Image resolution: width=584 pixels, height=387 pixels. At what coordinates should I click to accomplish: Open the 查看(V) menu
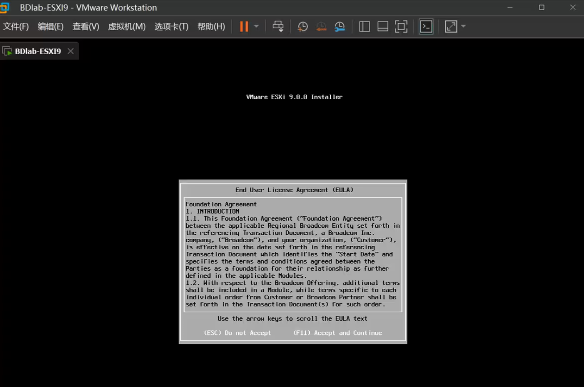click(x=86, y=26)
